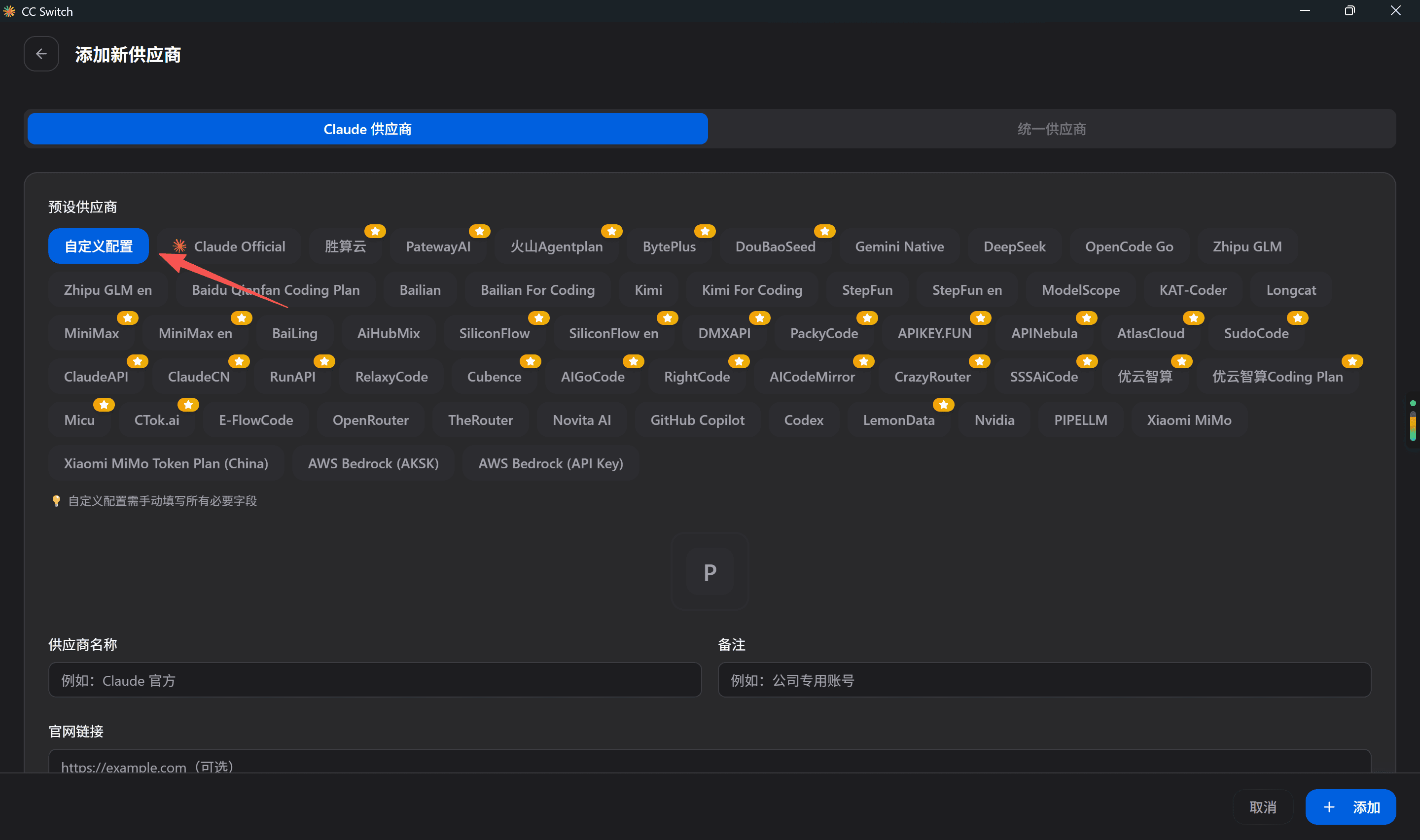Screen dimensions: 1420x840
Task: Pick the Xiaomi MiMo Token Plan (China) preset
Action: tap(166, 463)
